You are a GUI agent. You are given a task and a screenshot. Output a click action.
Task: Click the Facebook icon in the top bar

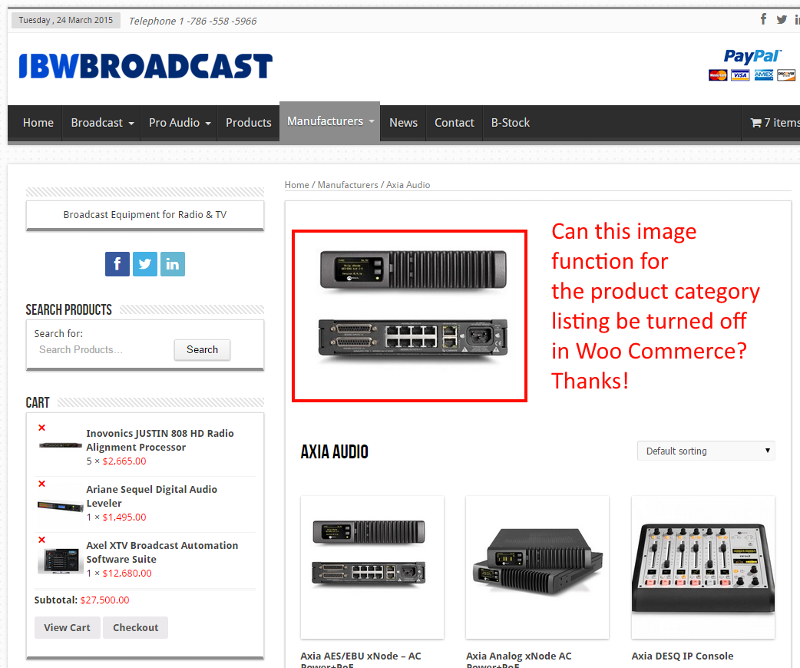coord(763,19)
